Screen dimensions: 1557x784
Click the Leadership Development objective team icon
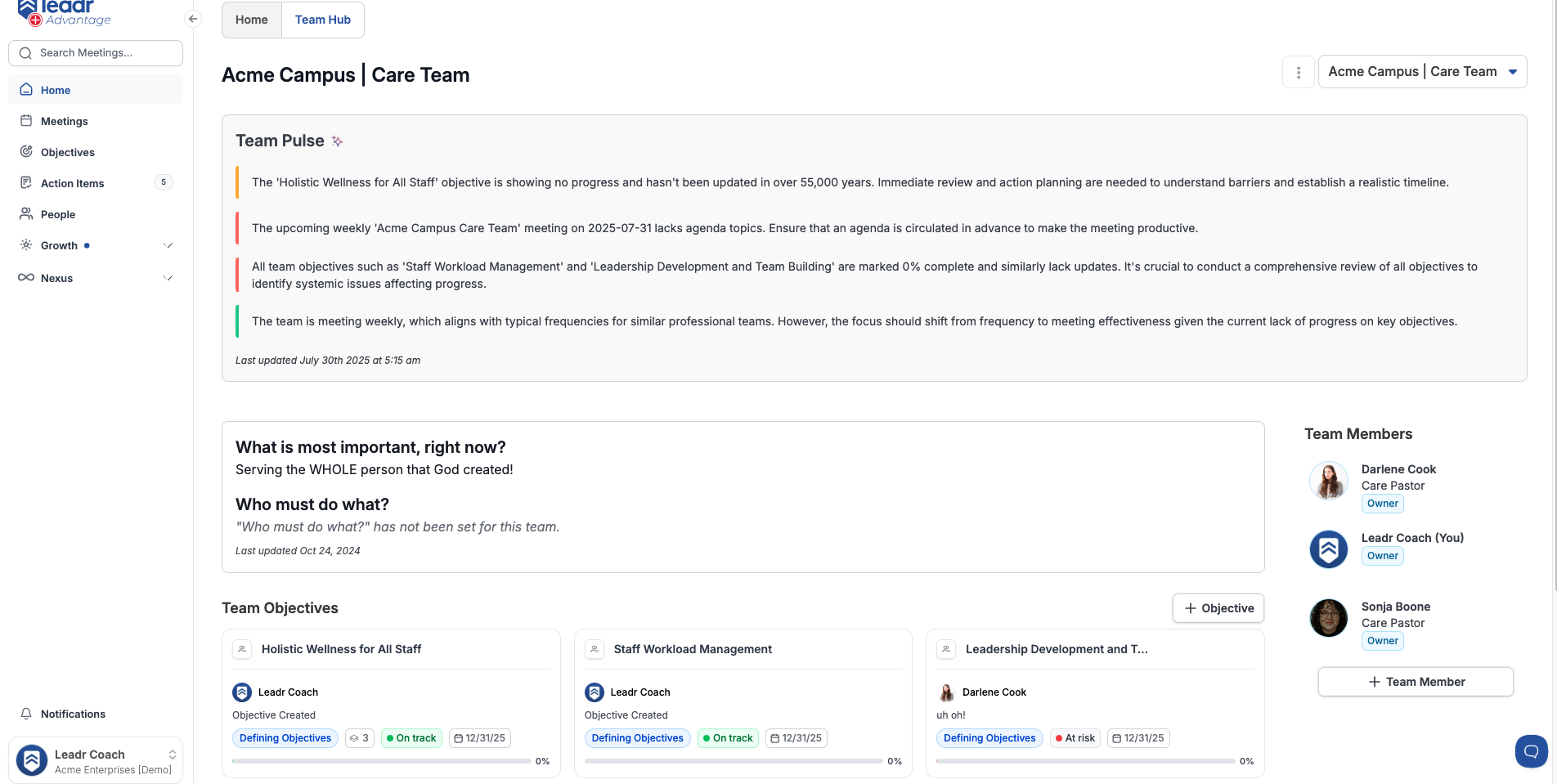[946, 649]
